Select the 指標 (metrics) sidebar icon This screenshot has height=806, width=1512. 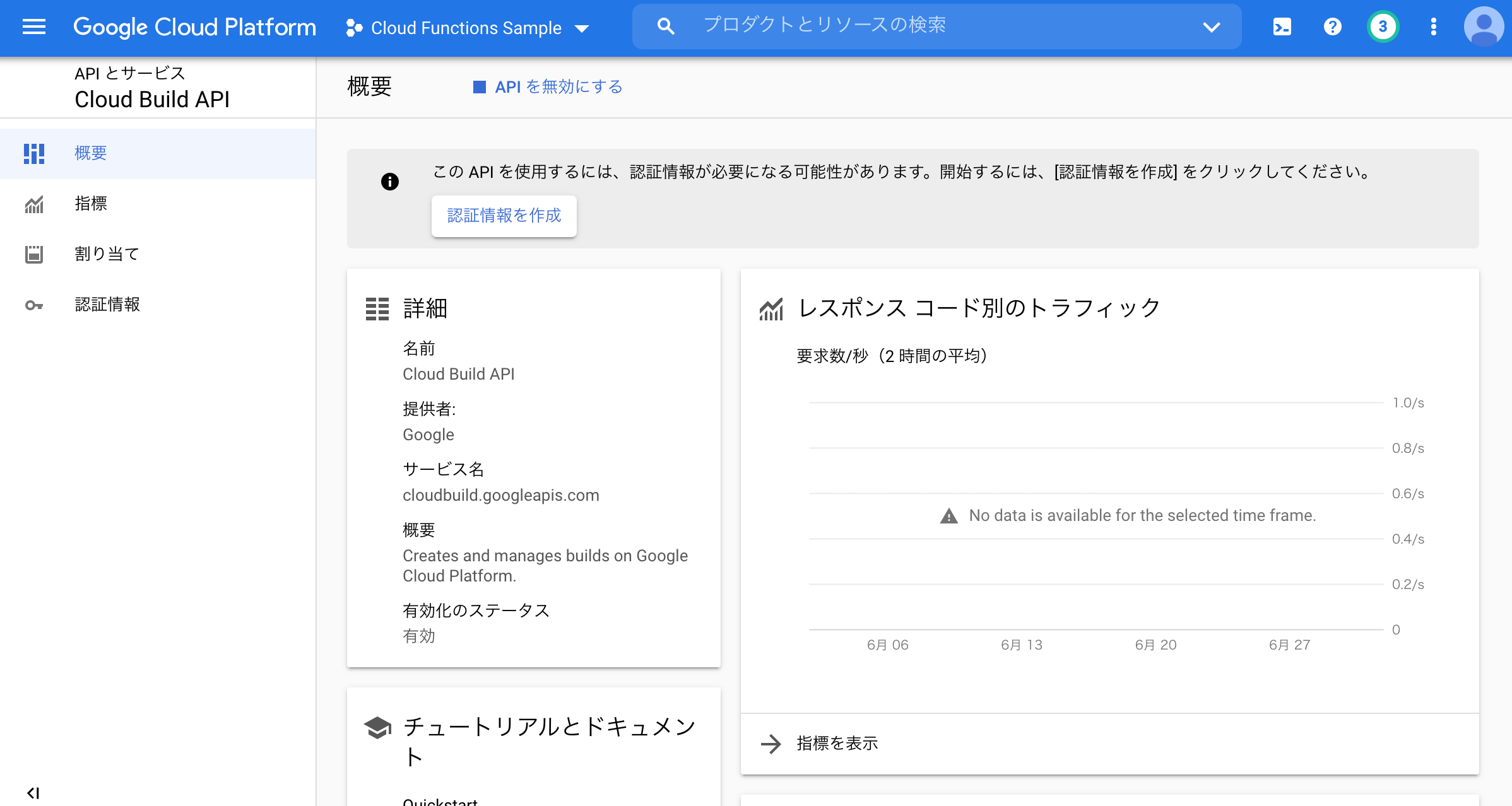34,204
